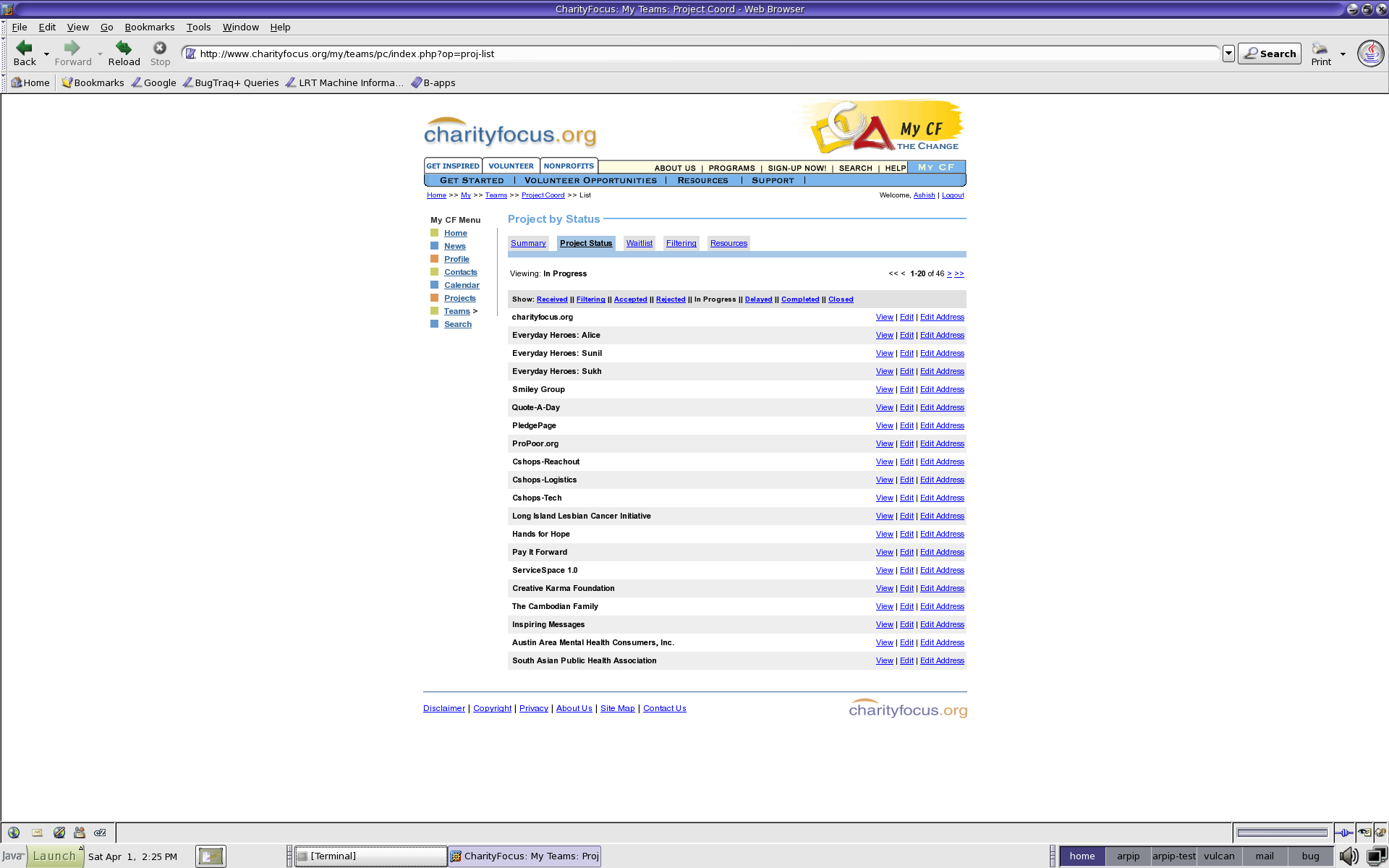Open the Bookmarks folder in toolbar
The height and width of the screenshot is (868, 1389).
tap(93, 82)
